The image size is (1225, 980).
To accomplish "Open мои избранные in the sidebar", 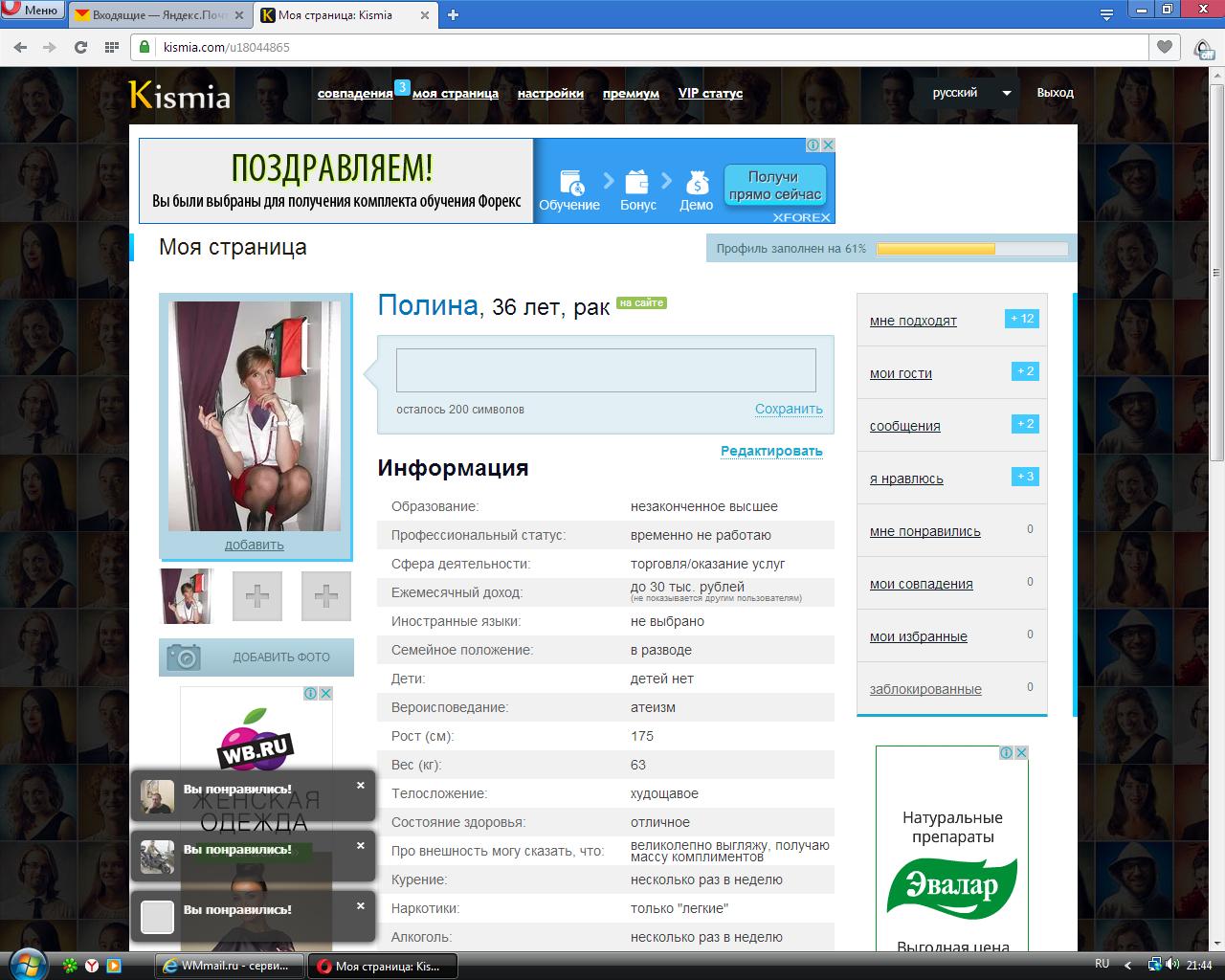I will tap(918, 636).
